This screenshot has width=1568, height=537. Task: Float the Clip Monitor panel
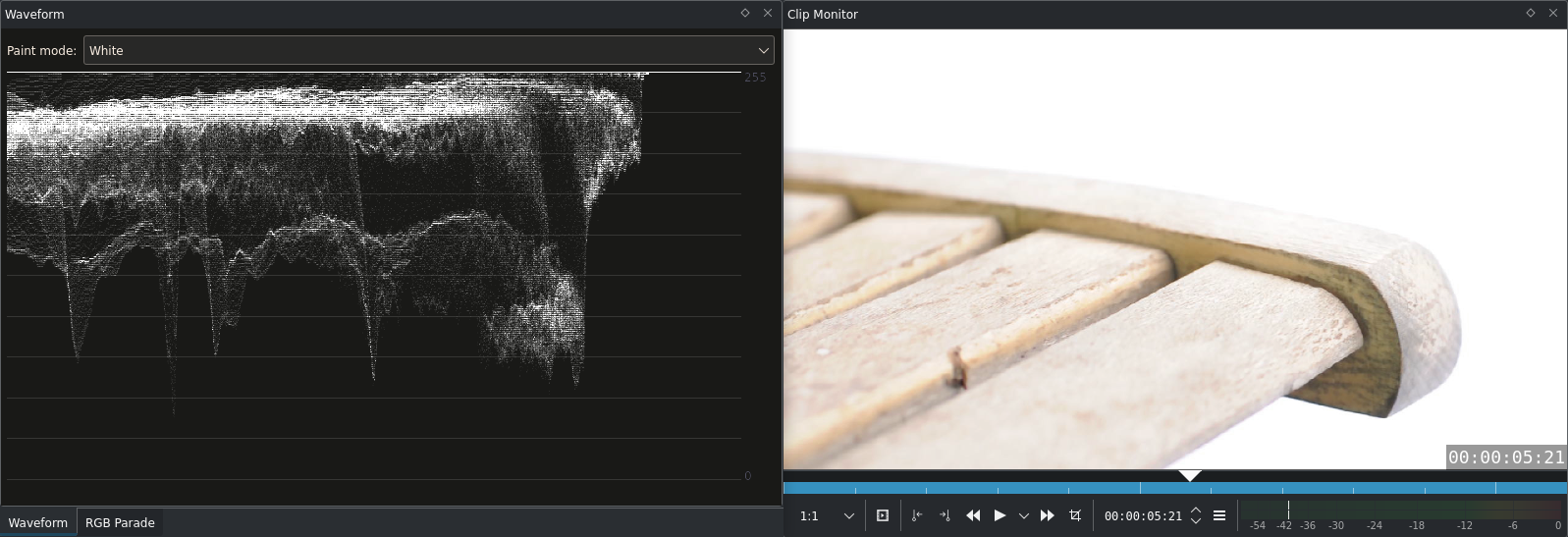pyautogui.click(x=1530, y=14)
